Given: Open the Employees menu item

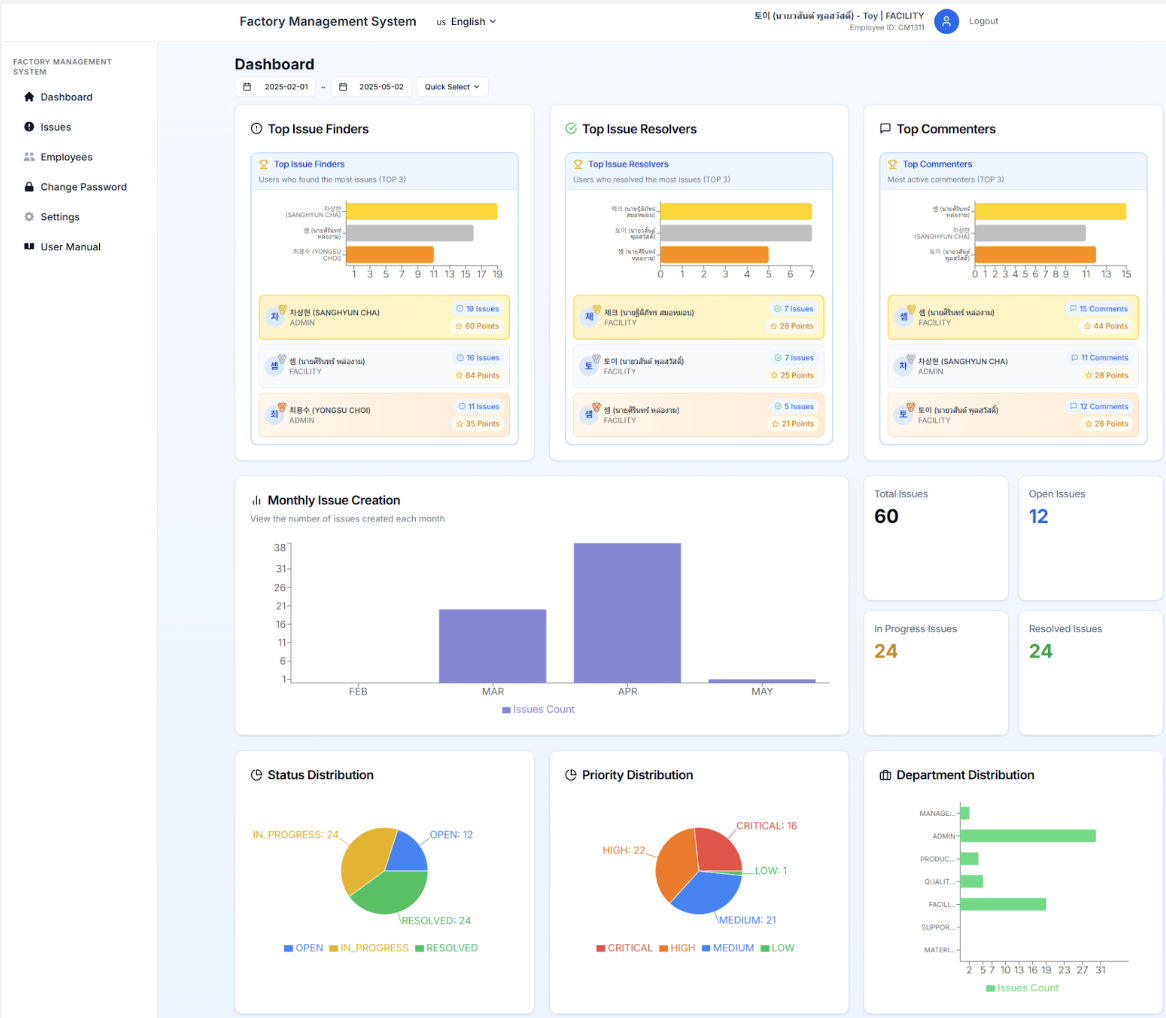Looking at the screenshot, I should click(66, 157).
